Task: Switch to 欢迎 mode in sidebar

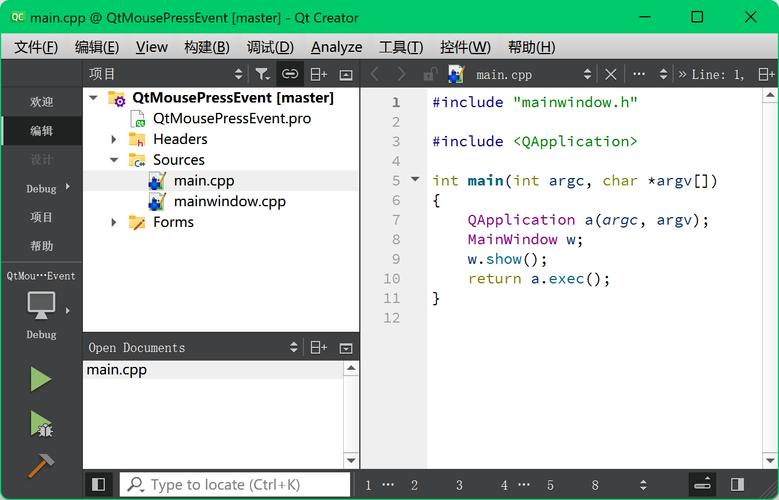Action: click(41, 102)
